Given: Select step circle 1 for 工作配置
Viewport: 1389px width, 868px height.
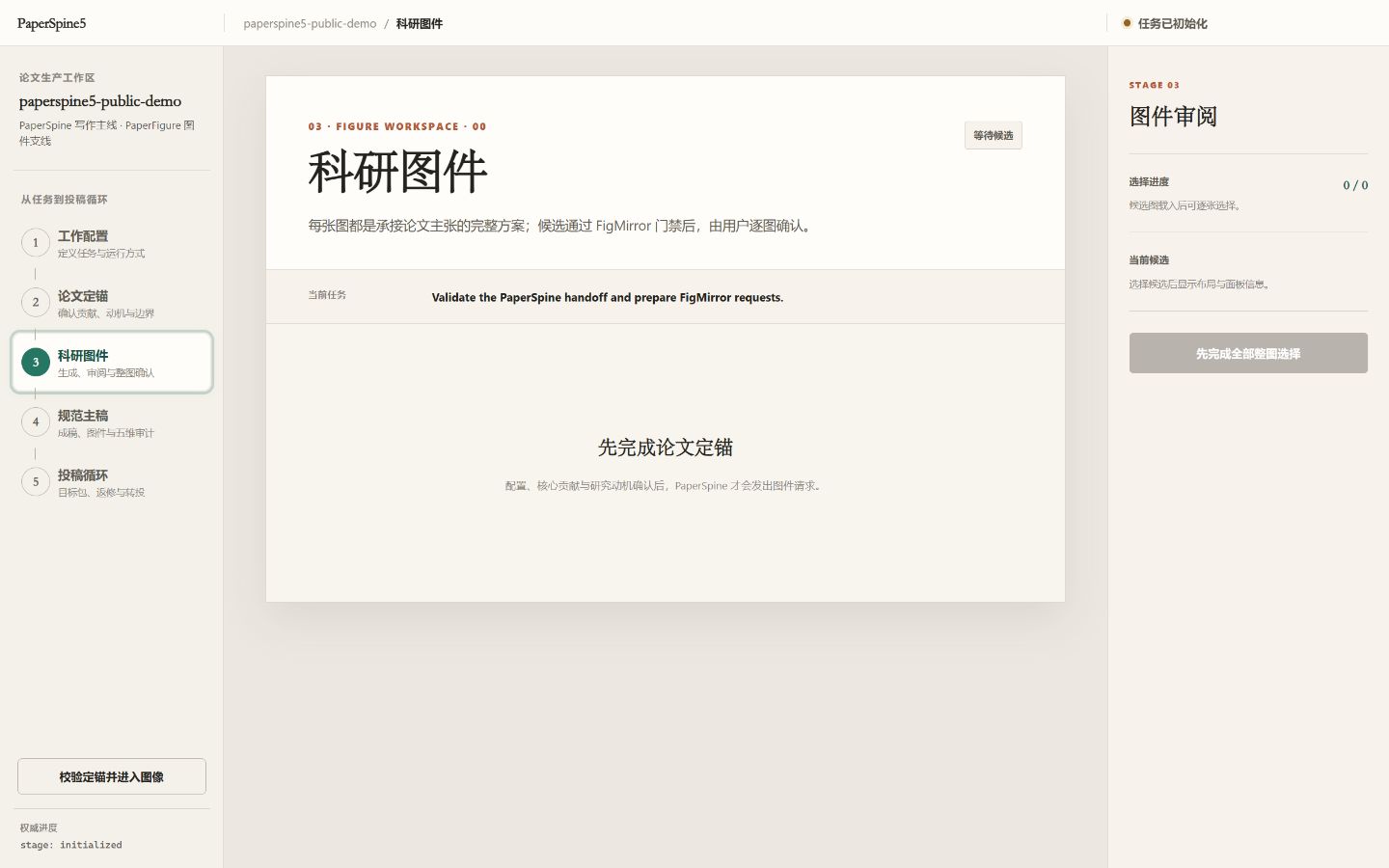Looking at the screenshot, I should click(36, 243).
